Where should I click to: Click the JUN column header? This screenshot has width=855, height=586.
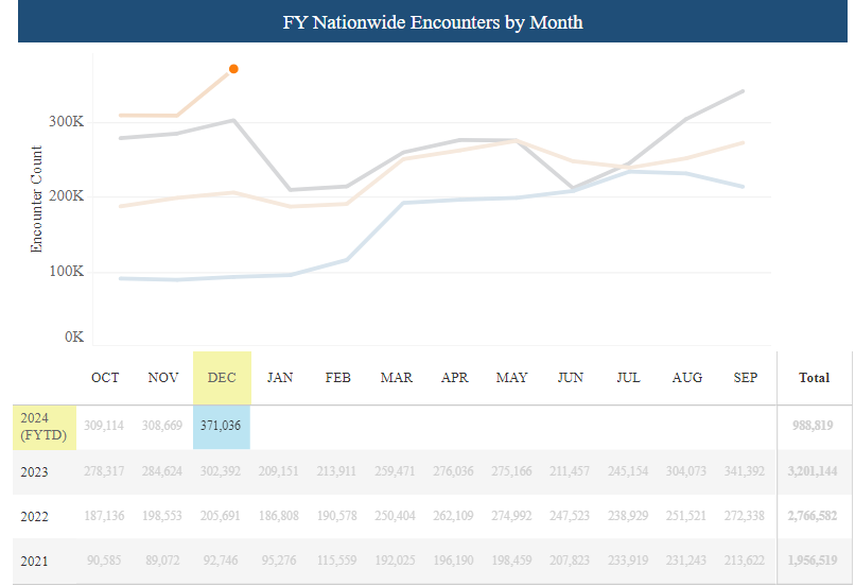pyautogui.click(x=570, y=378)
